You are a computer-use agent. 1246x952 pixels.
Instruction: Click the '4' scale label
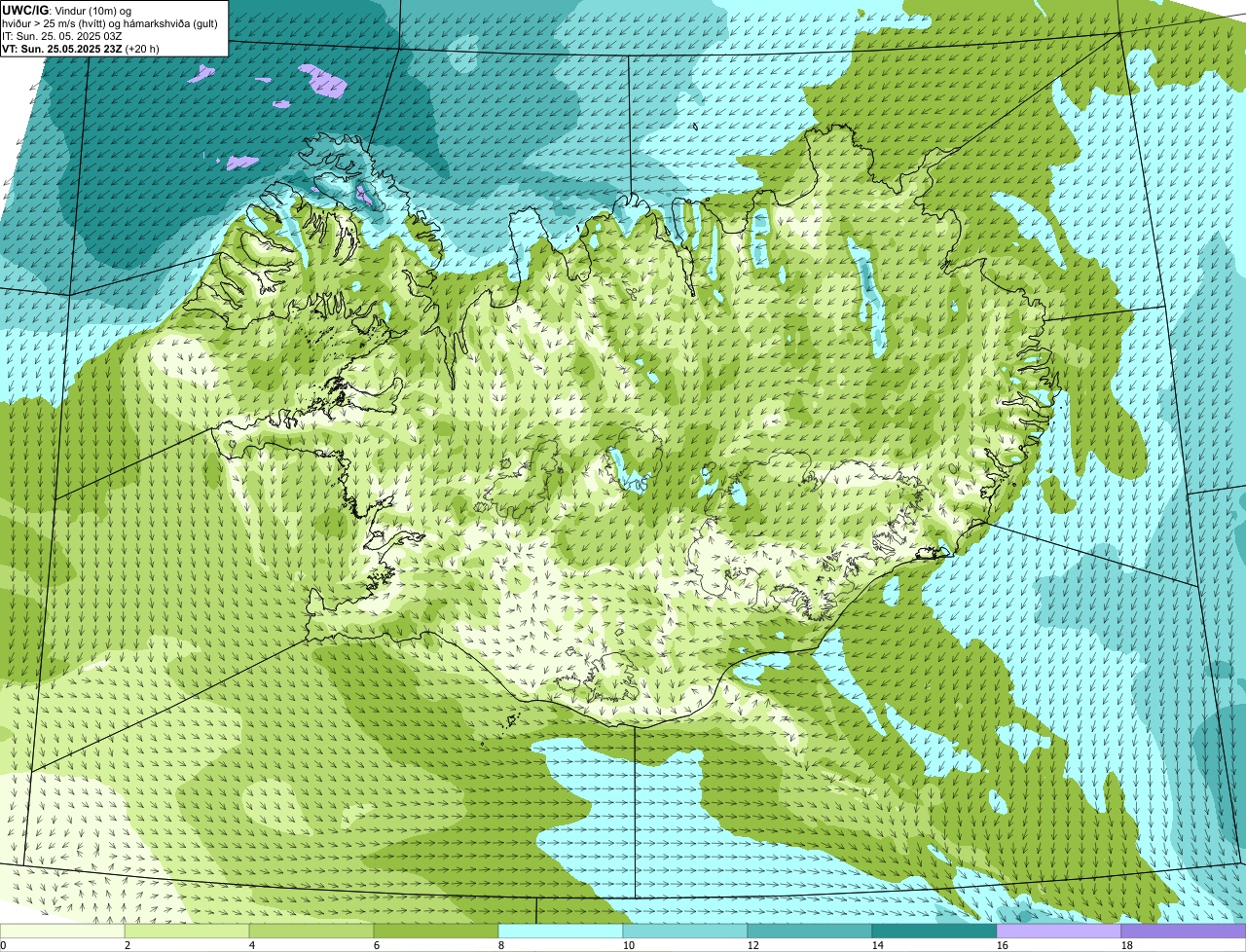tap(252, 945)
